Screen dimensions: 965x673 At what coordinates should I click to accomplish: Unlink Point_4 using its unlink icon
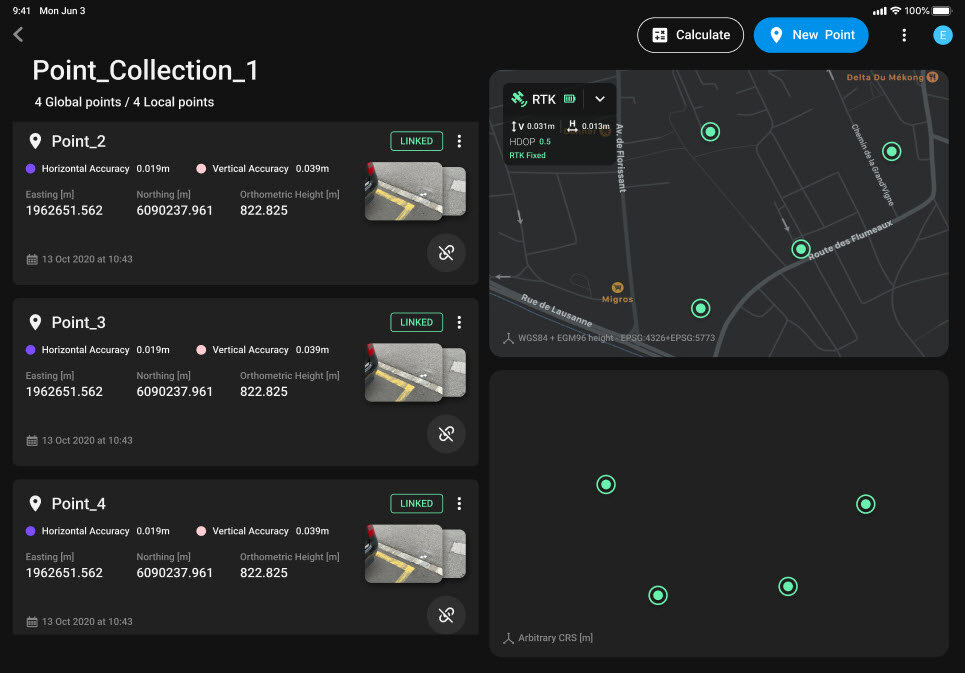click(x=446, y=615)
